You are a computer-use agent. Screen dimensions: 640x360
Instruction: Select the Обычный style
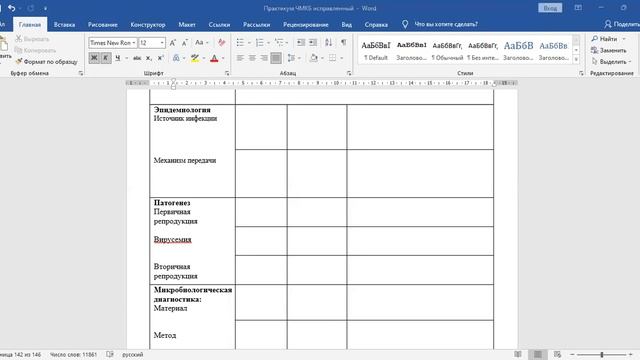click(x=447, y=50)
